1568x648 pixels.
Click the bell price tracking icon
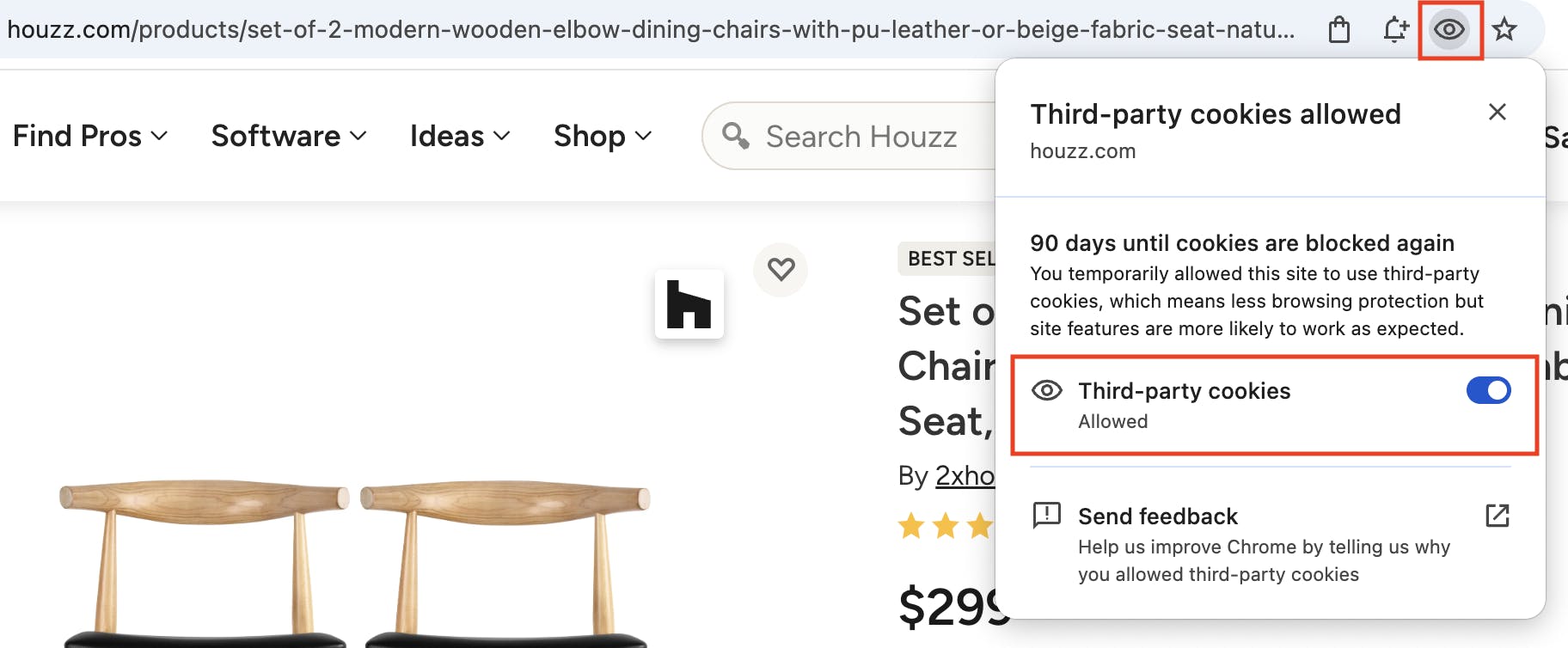[1395, 30]
